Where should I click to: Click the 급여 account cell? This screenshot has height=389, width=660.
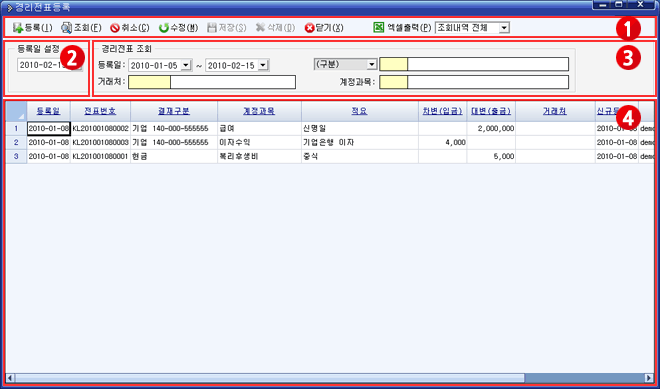point(259,128)
